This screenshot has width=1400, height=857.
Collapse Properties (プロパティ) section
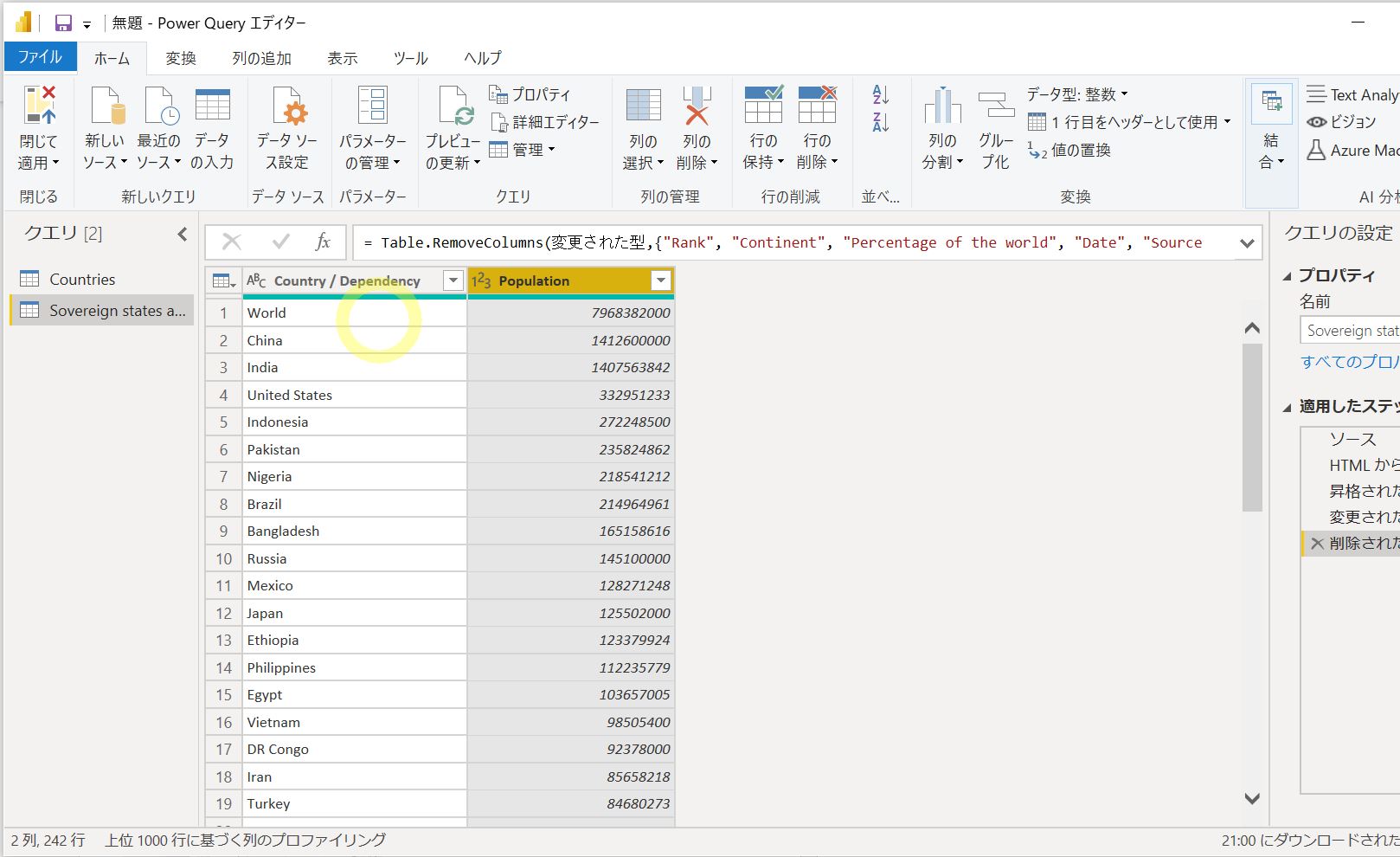point(1288,276)
